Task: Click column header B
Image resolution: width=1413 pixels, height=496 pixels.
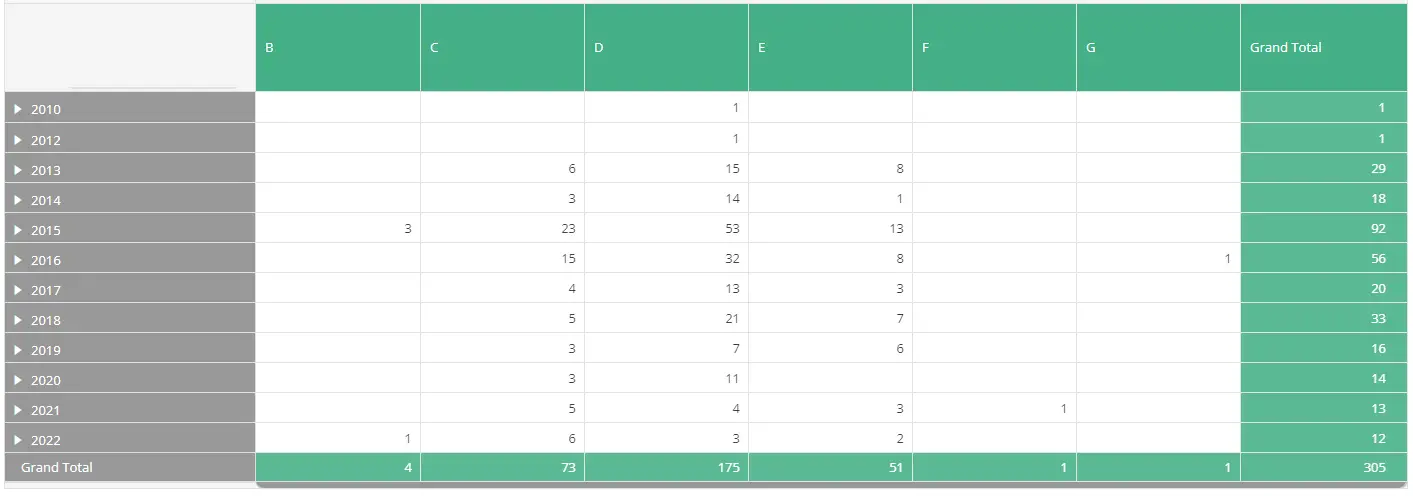Action: pyautogui.click(x=338, y=47)
